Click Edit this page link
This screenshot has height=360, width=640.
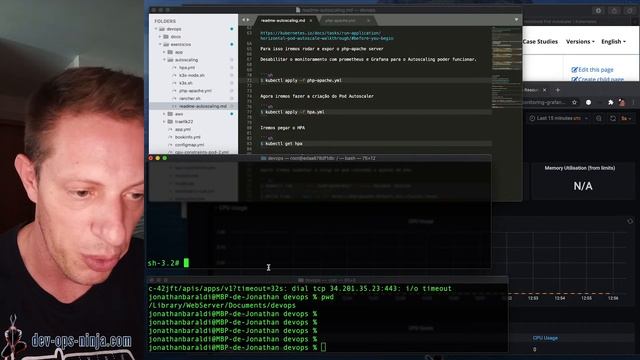[592, 70]
